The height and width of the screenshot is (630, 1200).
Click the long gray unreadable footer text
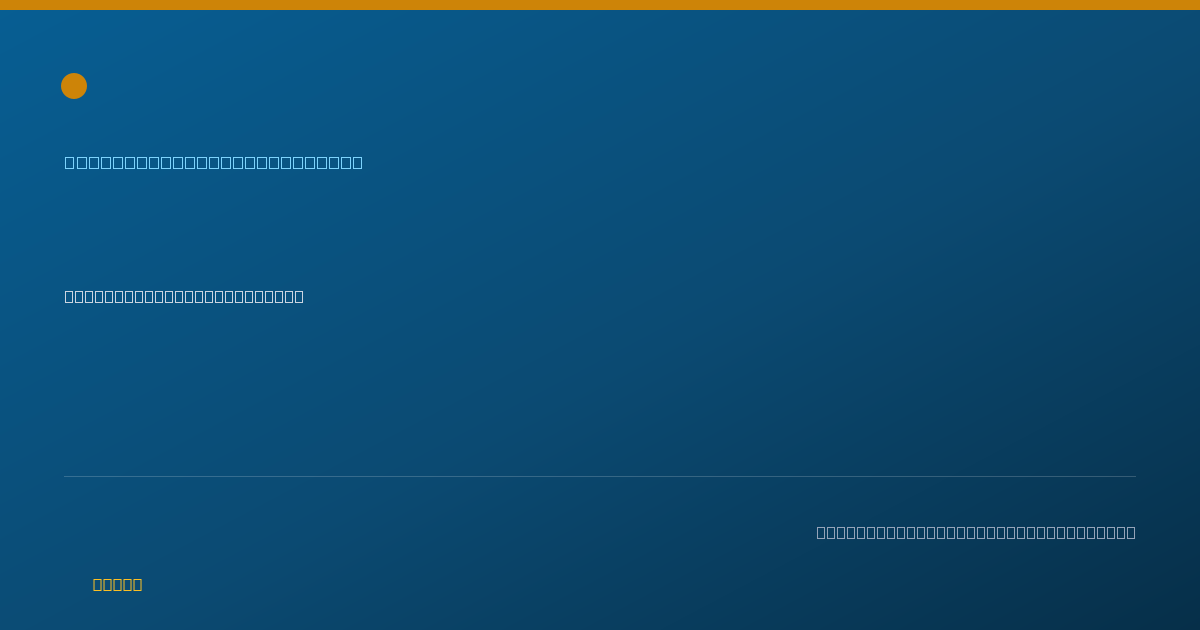976,532
